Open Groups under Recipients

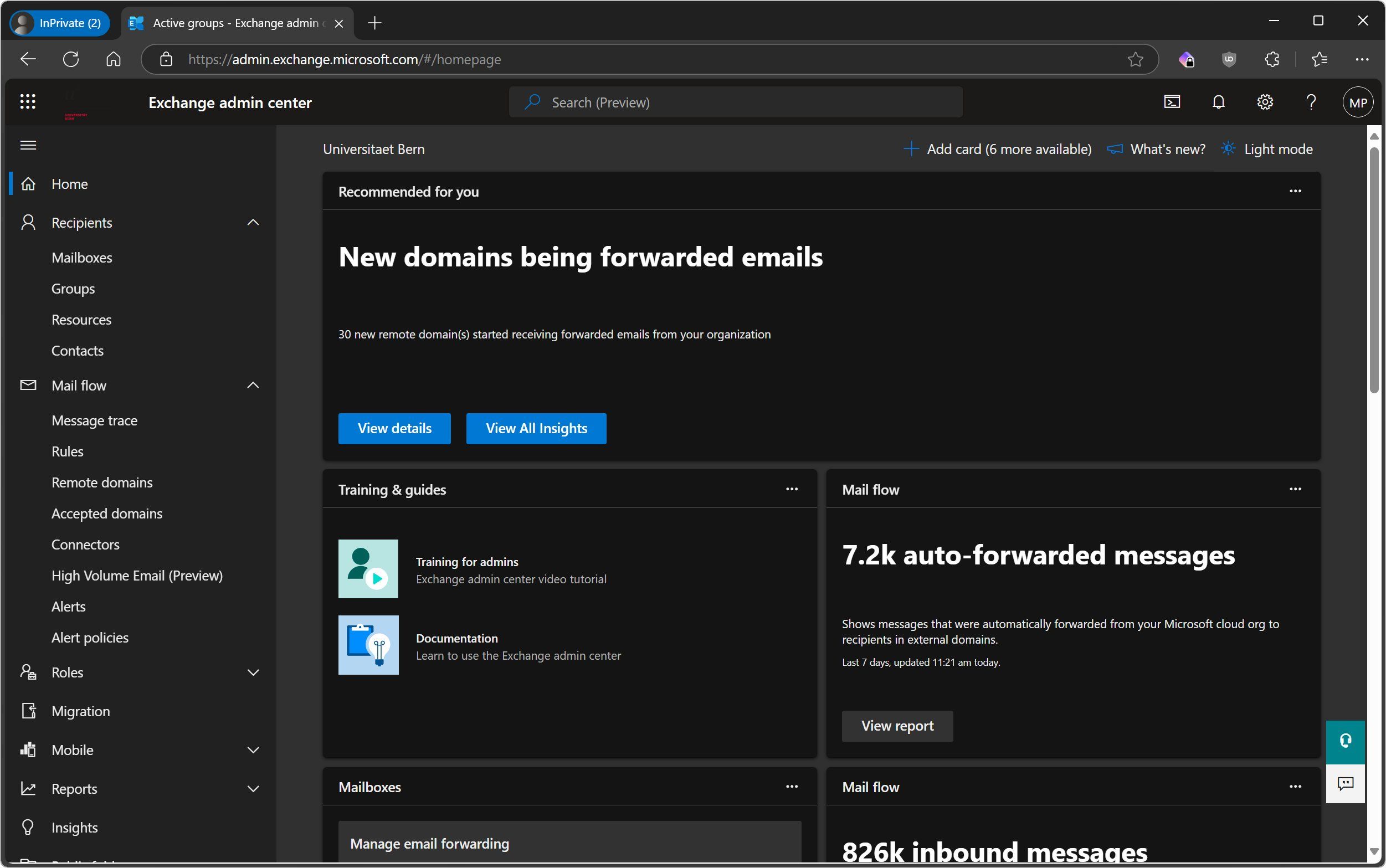point(73,289)
